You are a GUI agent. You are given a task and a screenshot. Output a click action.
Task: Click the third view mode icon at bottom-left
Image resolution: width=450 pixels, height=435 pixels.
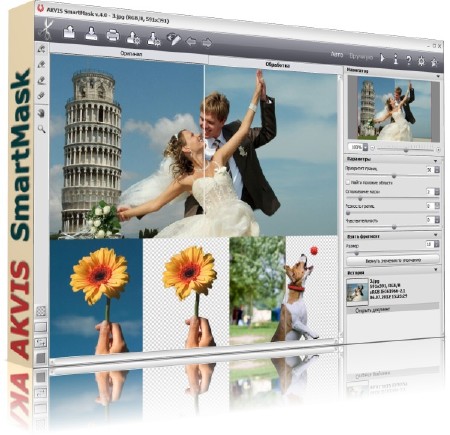click(x=41, y=342)
